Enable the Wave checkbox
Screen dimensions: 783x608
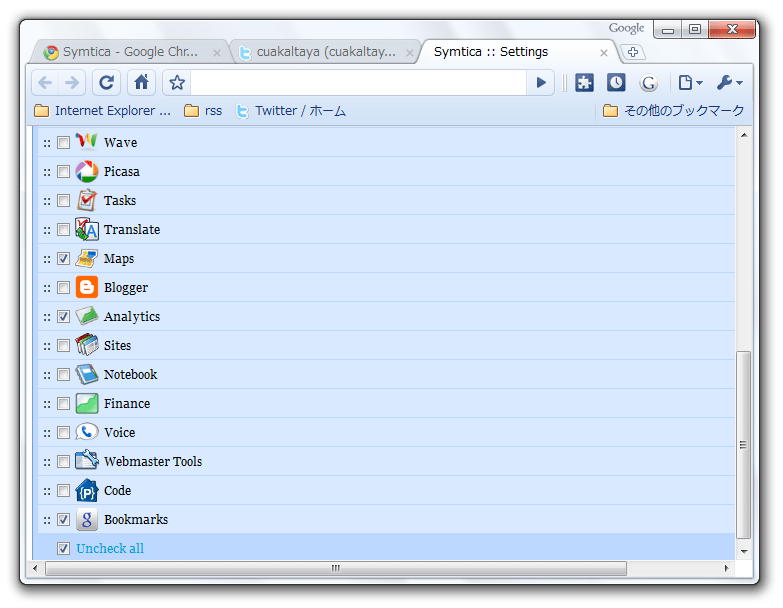[63, 143]
